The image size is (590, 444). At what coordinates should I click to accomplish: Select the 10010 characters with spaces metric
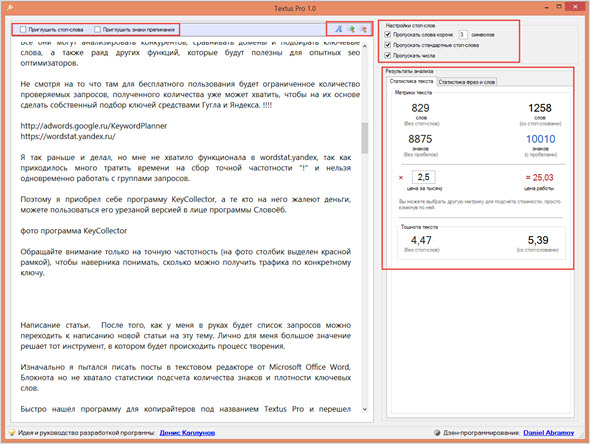(541, 139)
